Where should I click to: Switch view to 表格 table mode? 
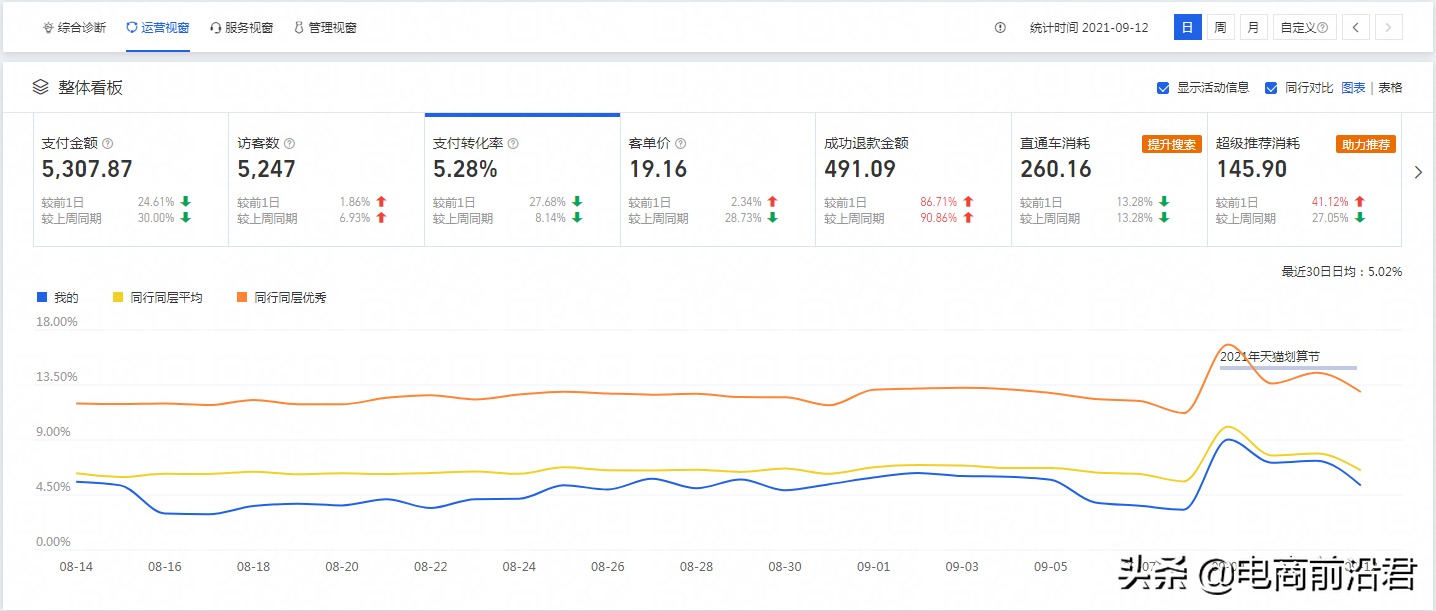[x=1389, y=87]
